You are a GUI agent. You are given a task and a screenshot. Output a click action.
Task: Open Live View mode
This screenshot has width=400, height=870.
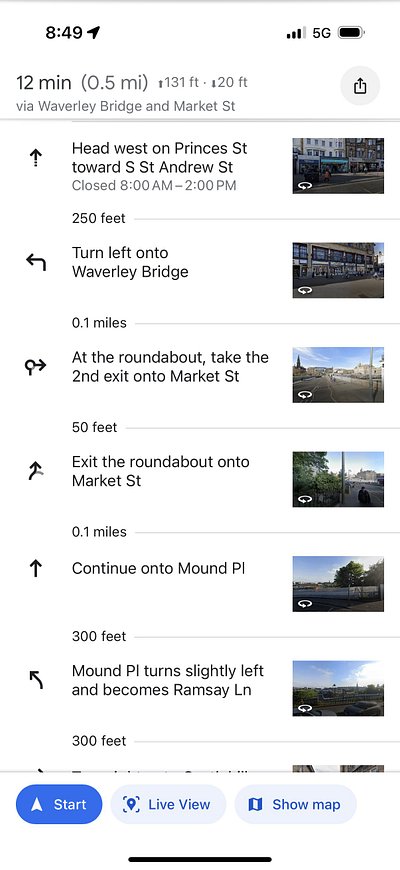pos(168,804)
